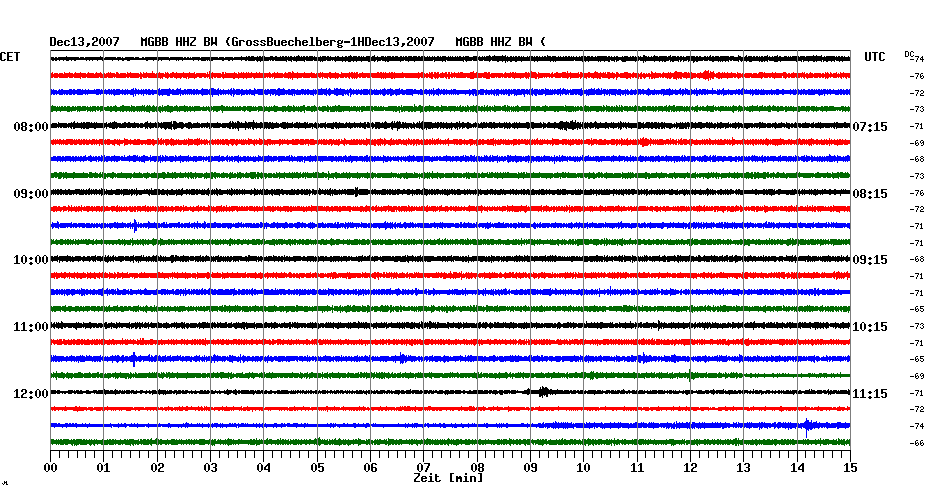Click the -66 DC value at bottom
The image size is (930, 494).
916,443
